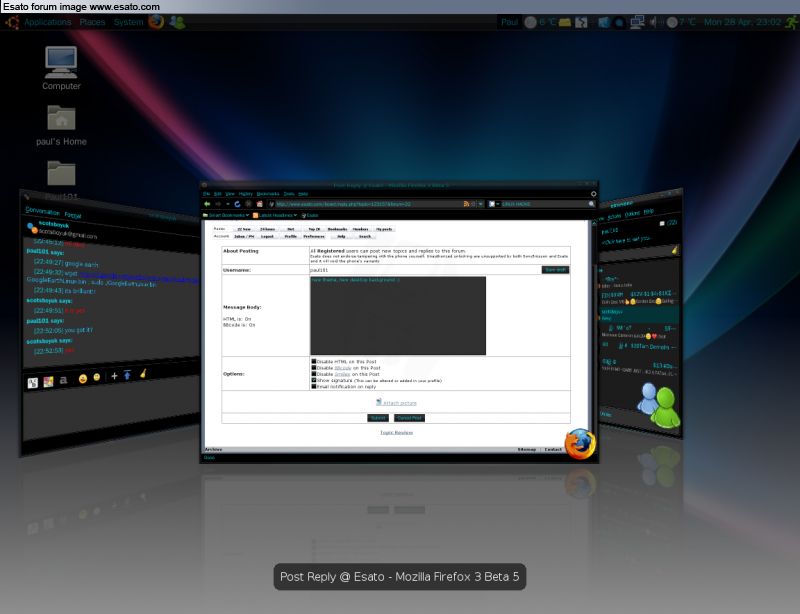The height and width of the screenshot is (614, 800).
Task: Click the Firefox search box field
Action: click(x=544, y=204)
